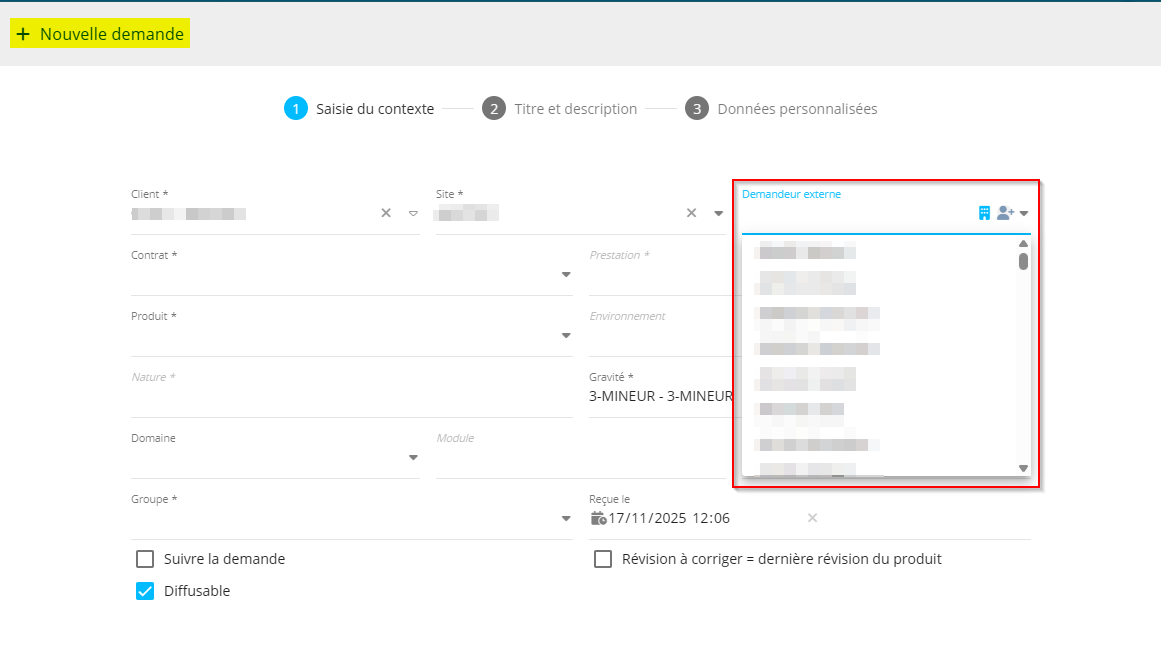
Task: Clear the Site field with its X
Action: (691, 213)
